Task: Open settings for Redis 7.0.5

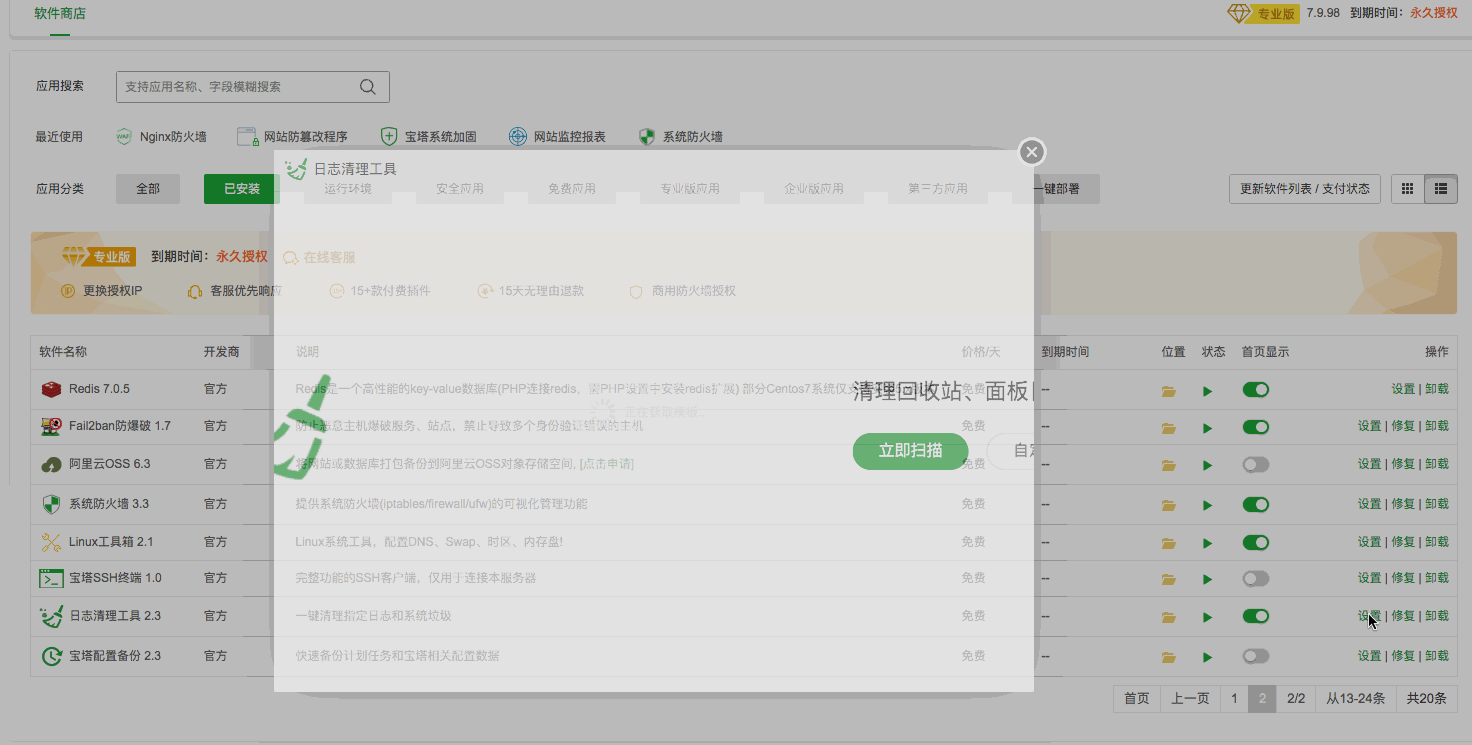Action: click(x=1403, y=389)
